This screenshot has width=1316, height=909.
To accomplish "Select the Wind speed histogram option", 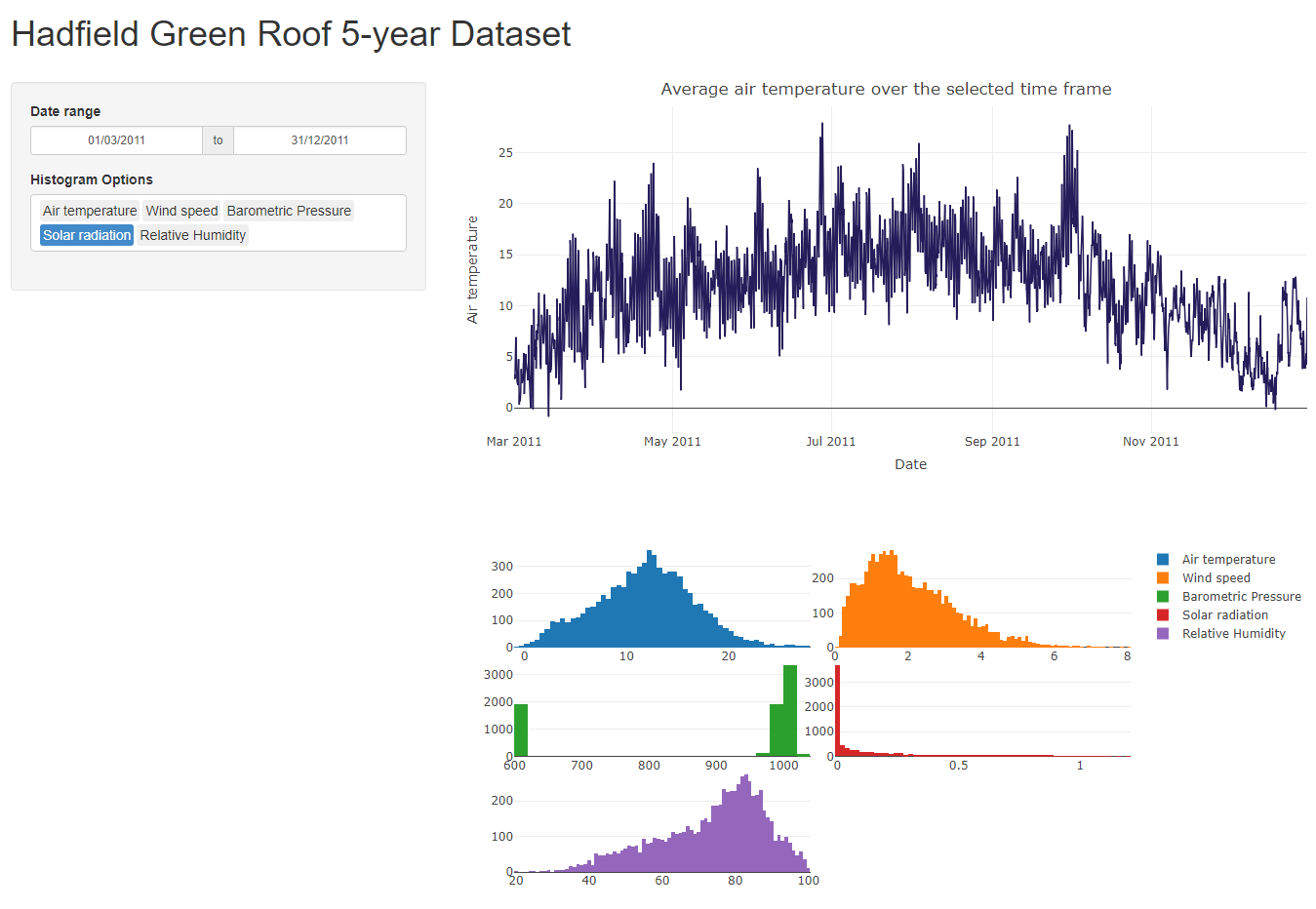I will point(181,211).
